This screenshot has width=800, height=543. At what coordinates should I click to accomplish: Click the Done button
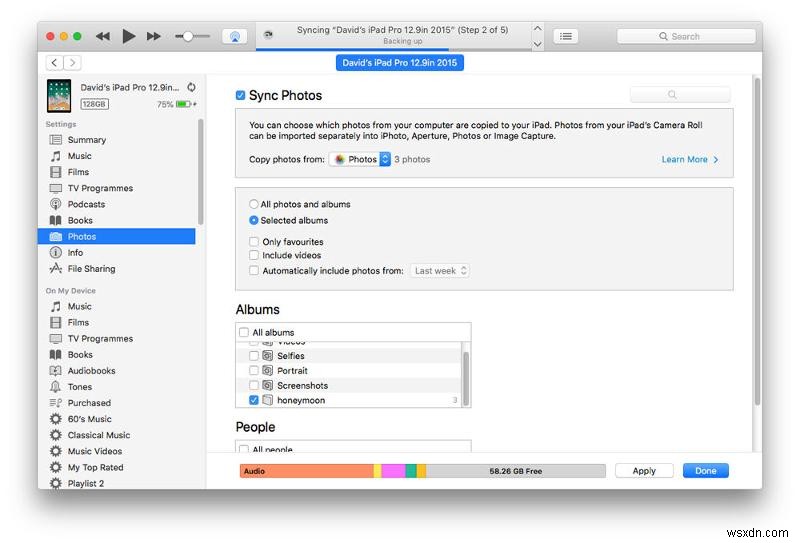pos(706,471)
